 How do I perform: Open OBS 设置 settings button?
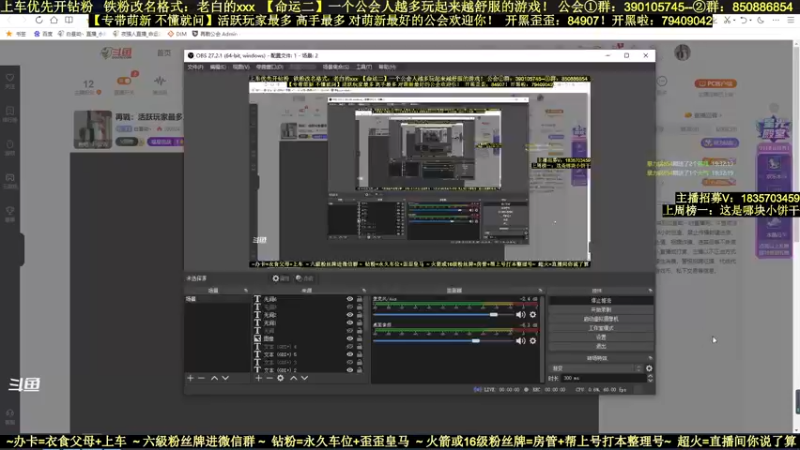click(601, 337)
